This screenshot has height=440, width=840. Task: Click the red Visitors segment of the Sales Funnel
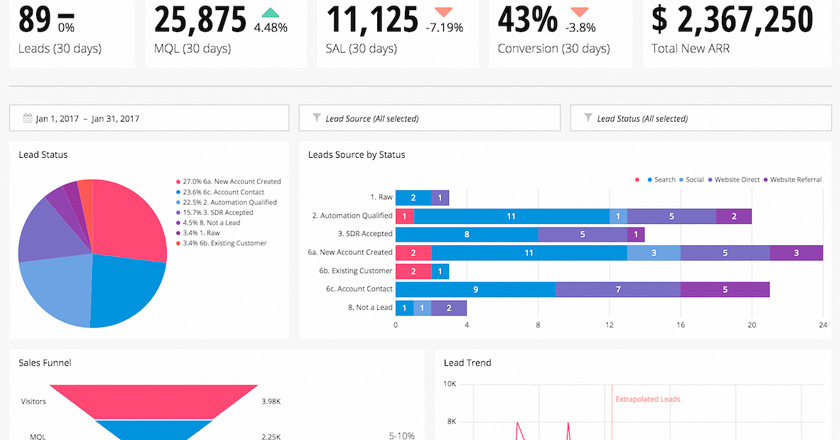pyautogui.click(x=154, y=401)
